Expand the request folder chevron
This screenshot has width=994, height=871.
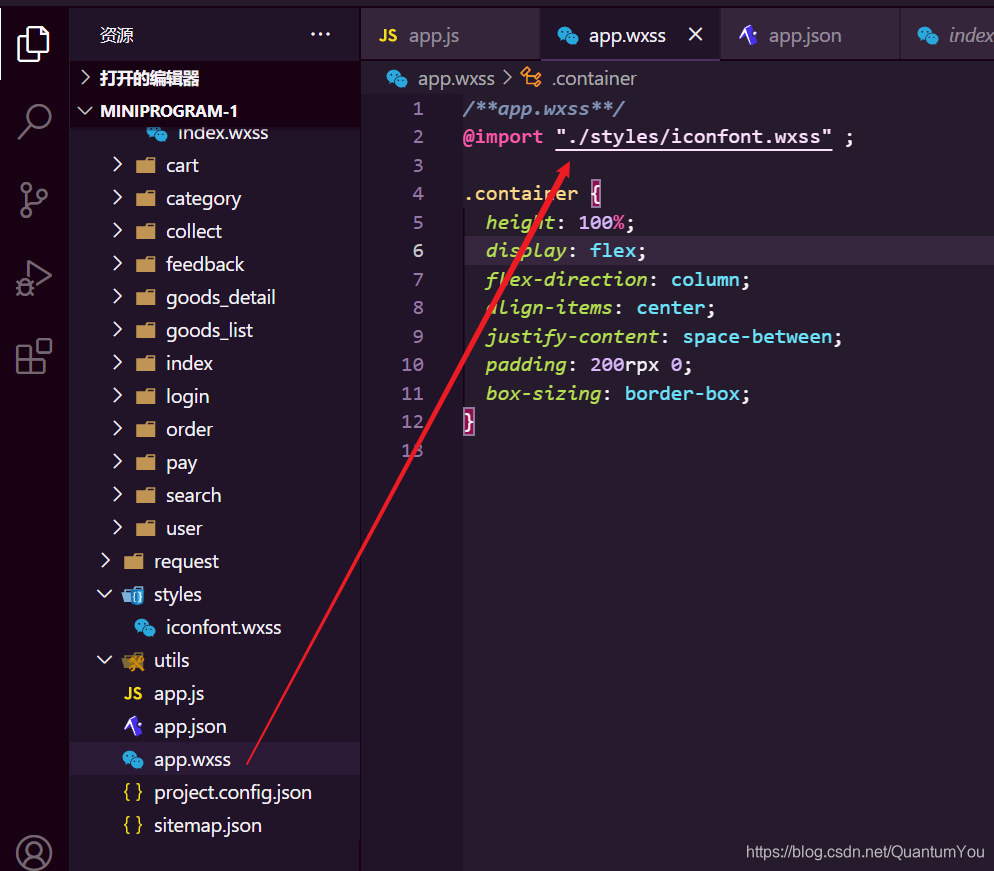[105, 560]
